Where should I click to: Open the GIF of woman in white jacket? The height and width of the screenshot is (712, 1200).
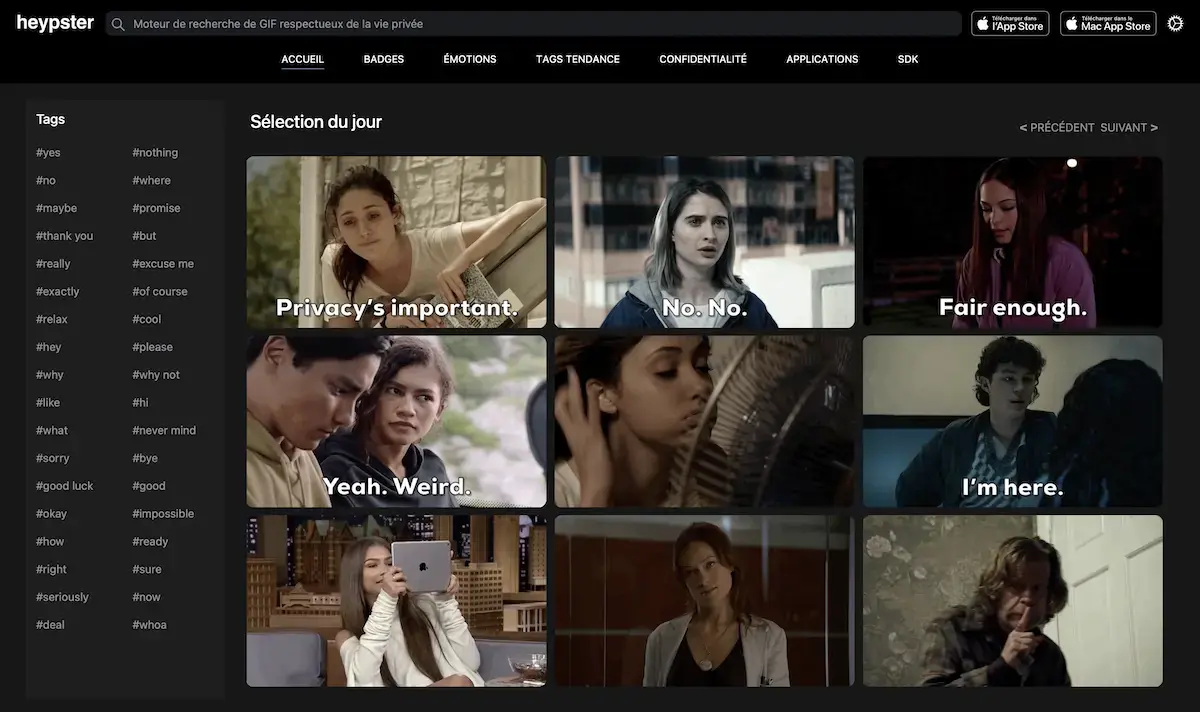click(x=705, y=601)
